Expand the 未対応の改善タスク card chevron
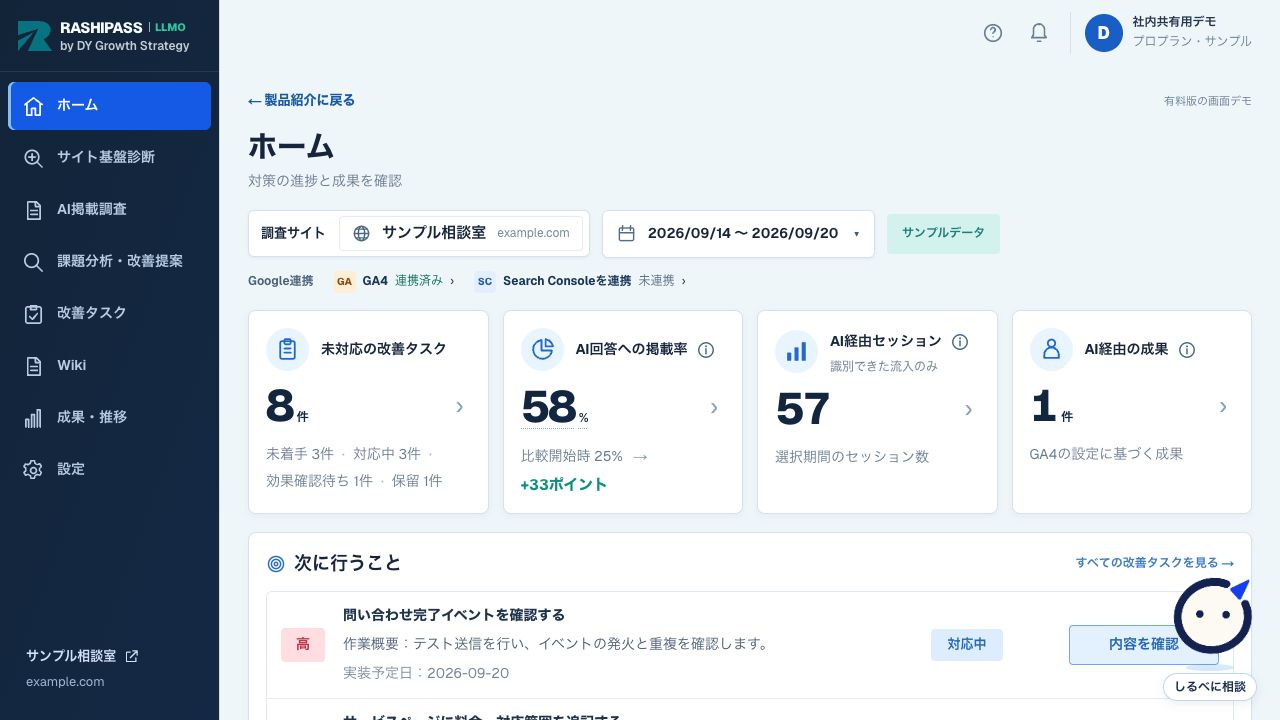Screen dimensions: 1280x720 click(460, 406)
